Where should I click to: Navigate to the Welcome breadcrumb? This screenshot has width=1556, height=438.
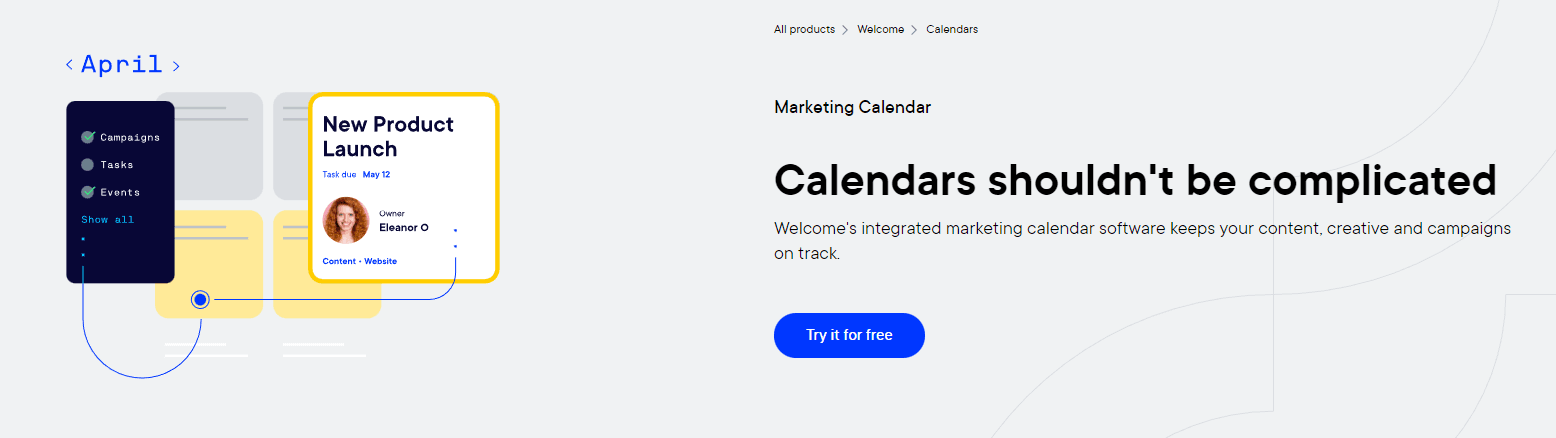point(880,29)
